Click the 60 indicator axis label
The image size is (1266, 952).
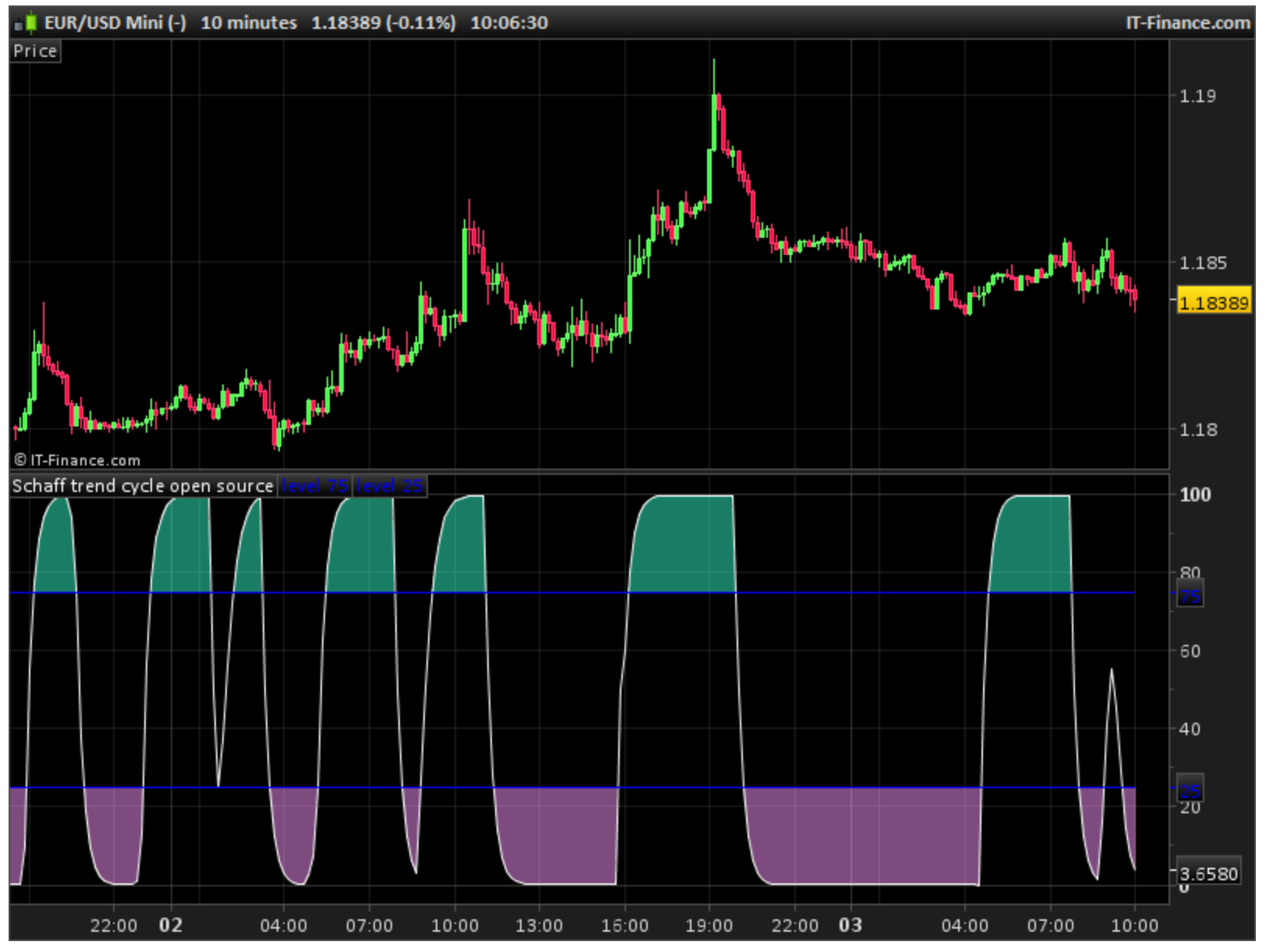point(1190,651)
